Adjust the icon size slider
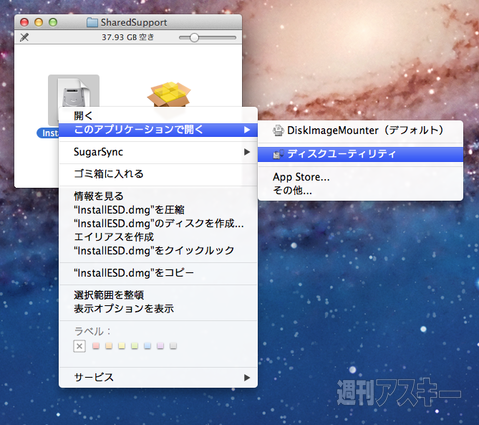 point(194,38)
